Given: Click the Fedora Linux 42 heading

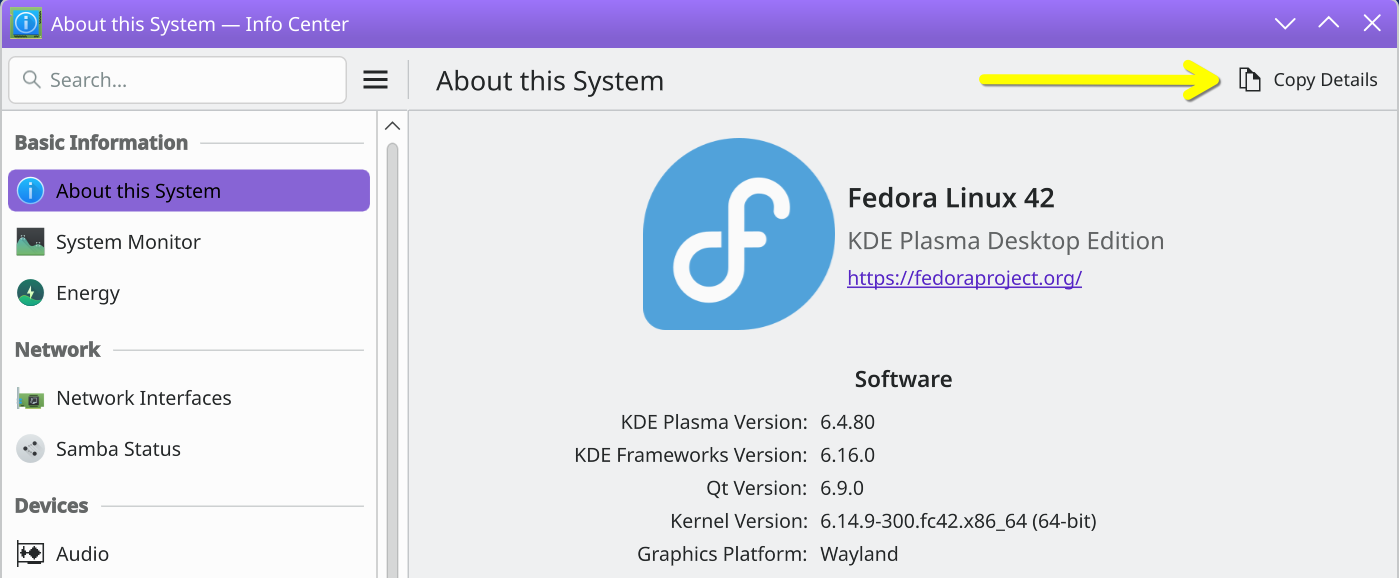Looking at the screenshot, I should (951, 198).
